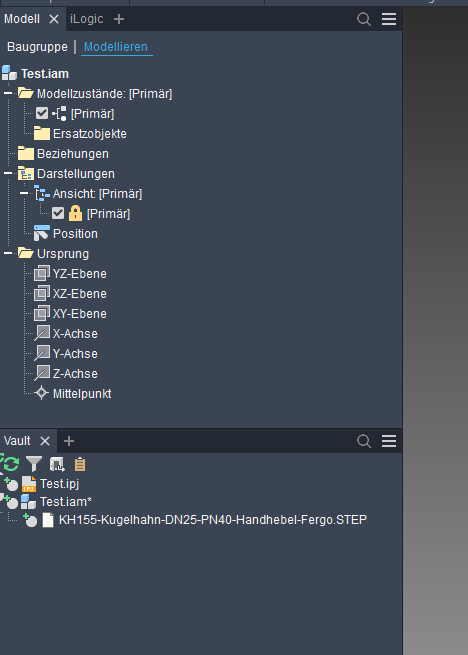This screenshot has width=468, height=655.
Task: Close the Vault panel tab
Action: 45,441
